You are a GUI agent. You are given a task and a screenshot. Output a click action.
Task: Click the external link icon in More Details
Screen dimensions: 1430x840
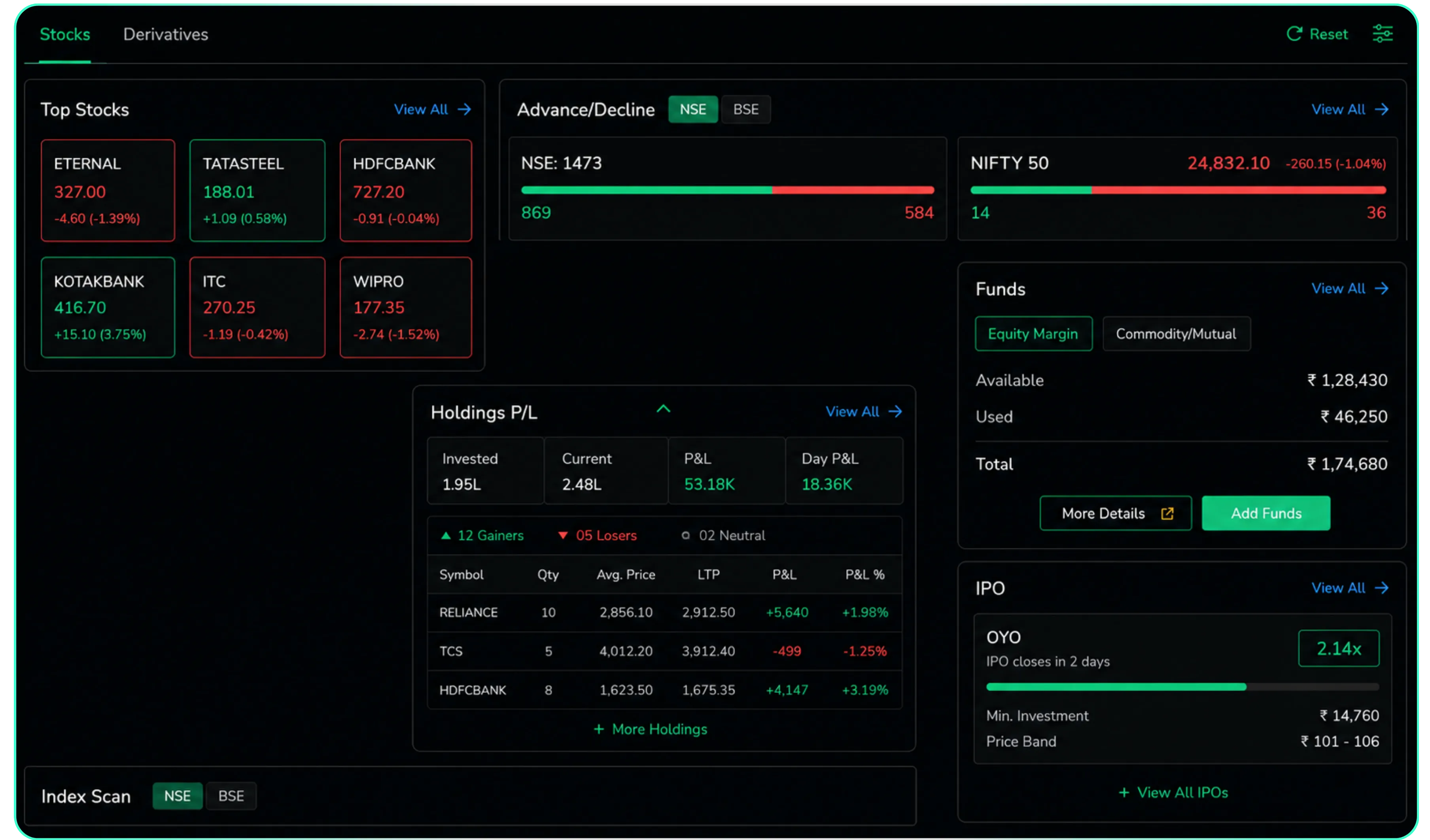pos(1167,513)
